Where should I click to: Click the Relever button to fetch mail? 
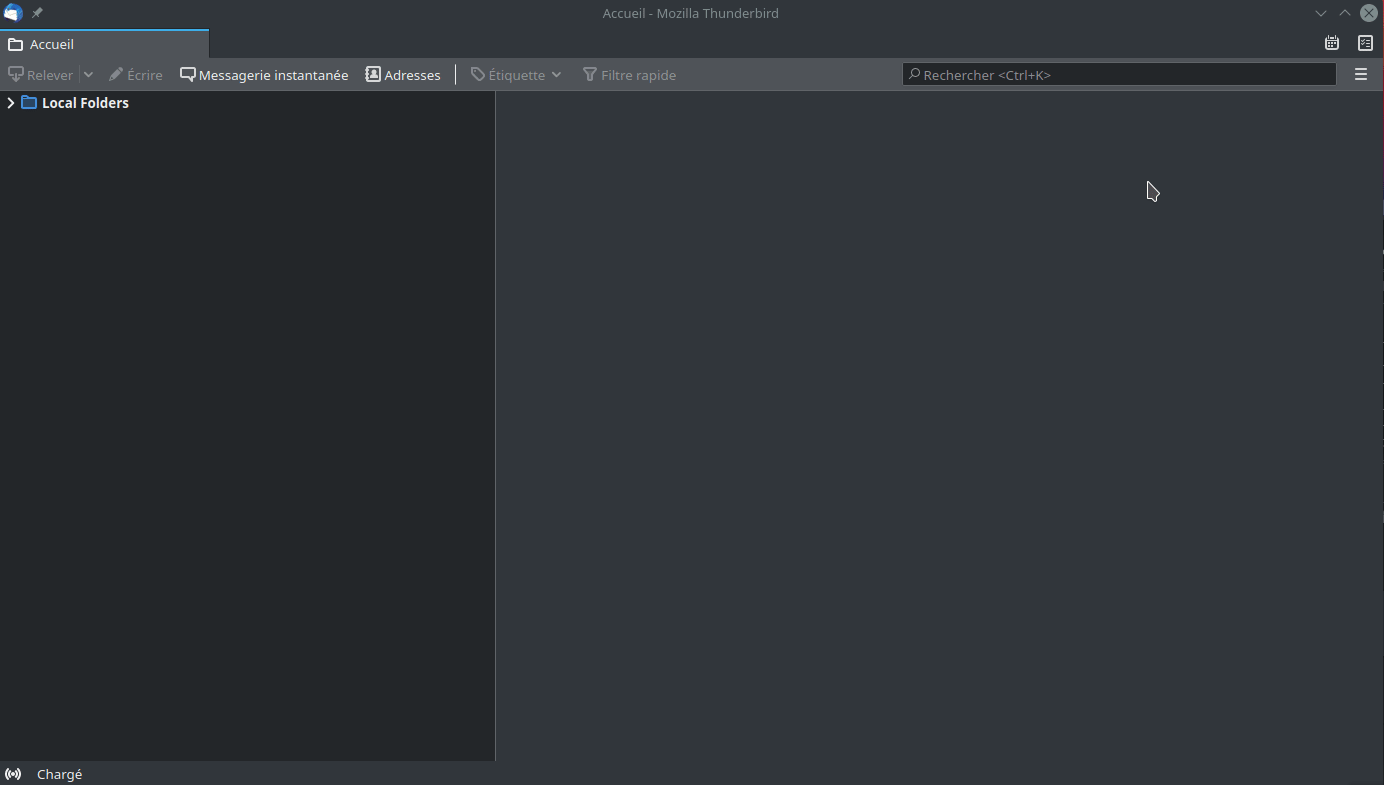coord(41,75)
